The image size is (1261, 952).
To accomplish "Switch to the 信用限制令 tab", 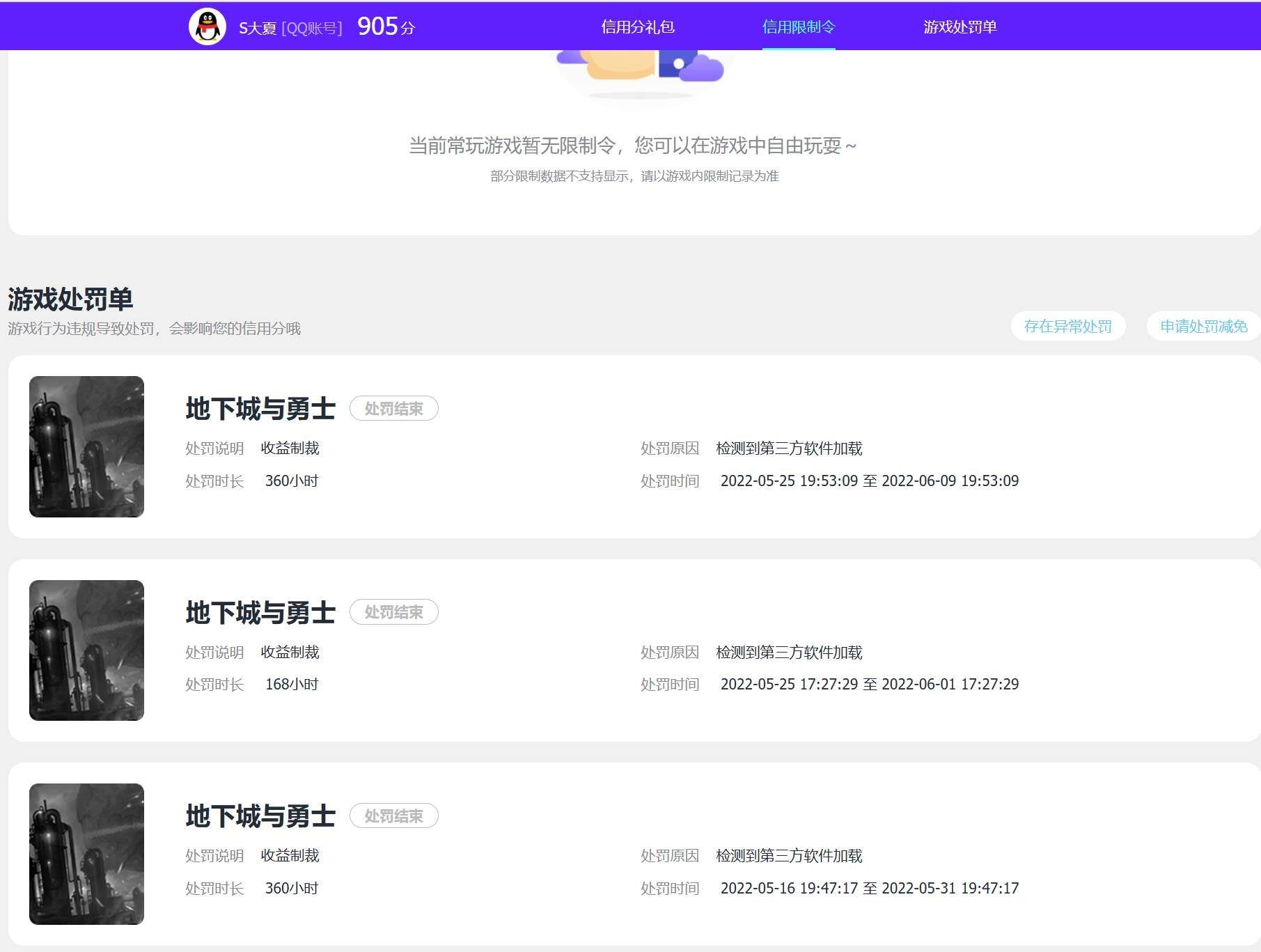I will tap(799, 27).
